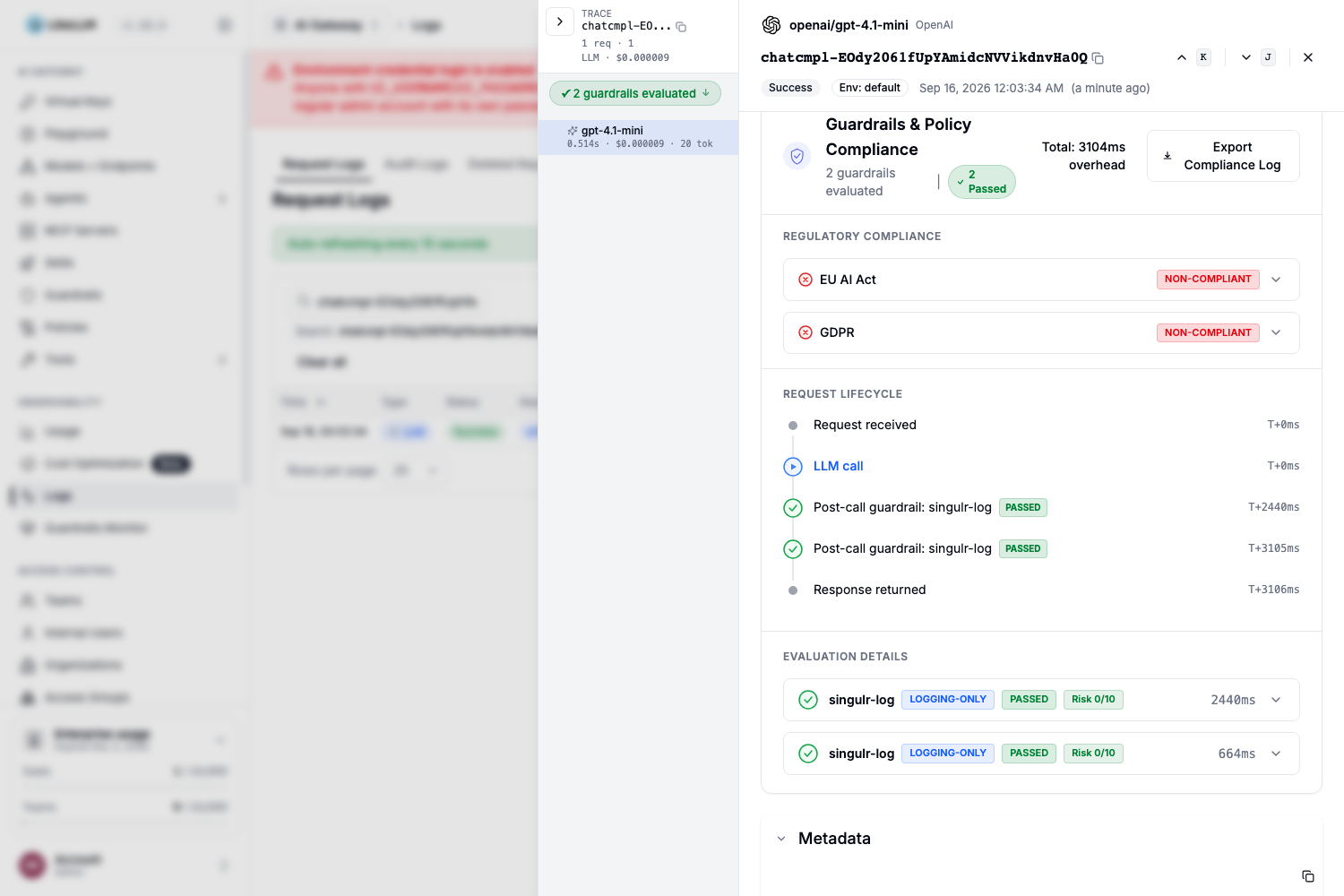This screenshot has width=1344, height=896.
Task: Collapse the trace panel with chevron button
Action: tap(560, 22)
